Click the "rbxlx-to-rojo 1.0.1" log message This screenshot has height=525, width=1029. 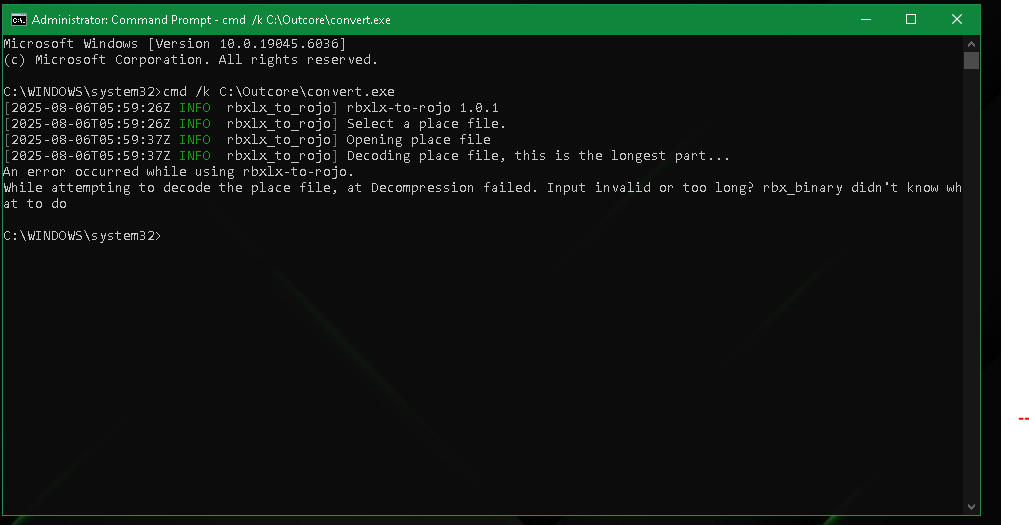(x=422, y=108)
